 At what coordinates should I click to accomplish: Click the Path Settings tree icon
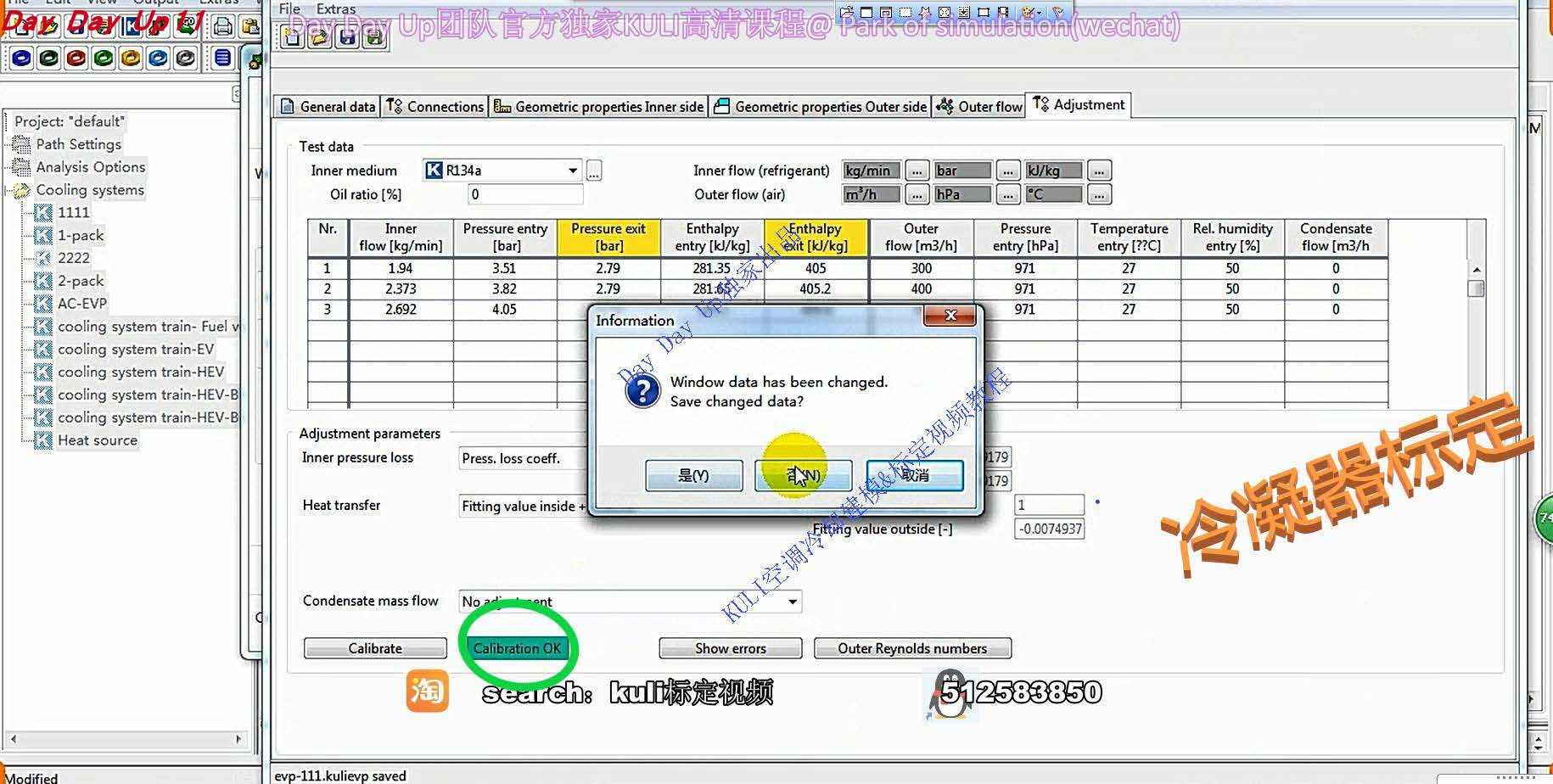21,144
